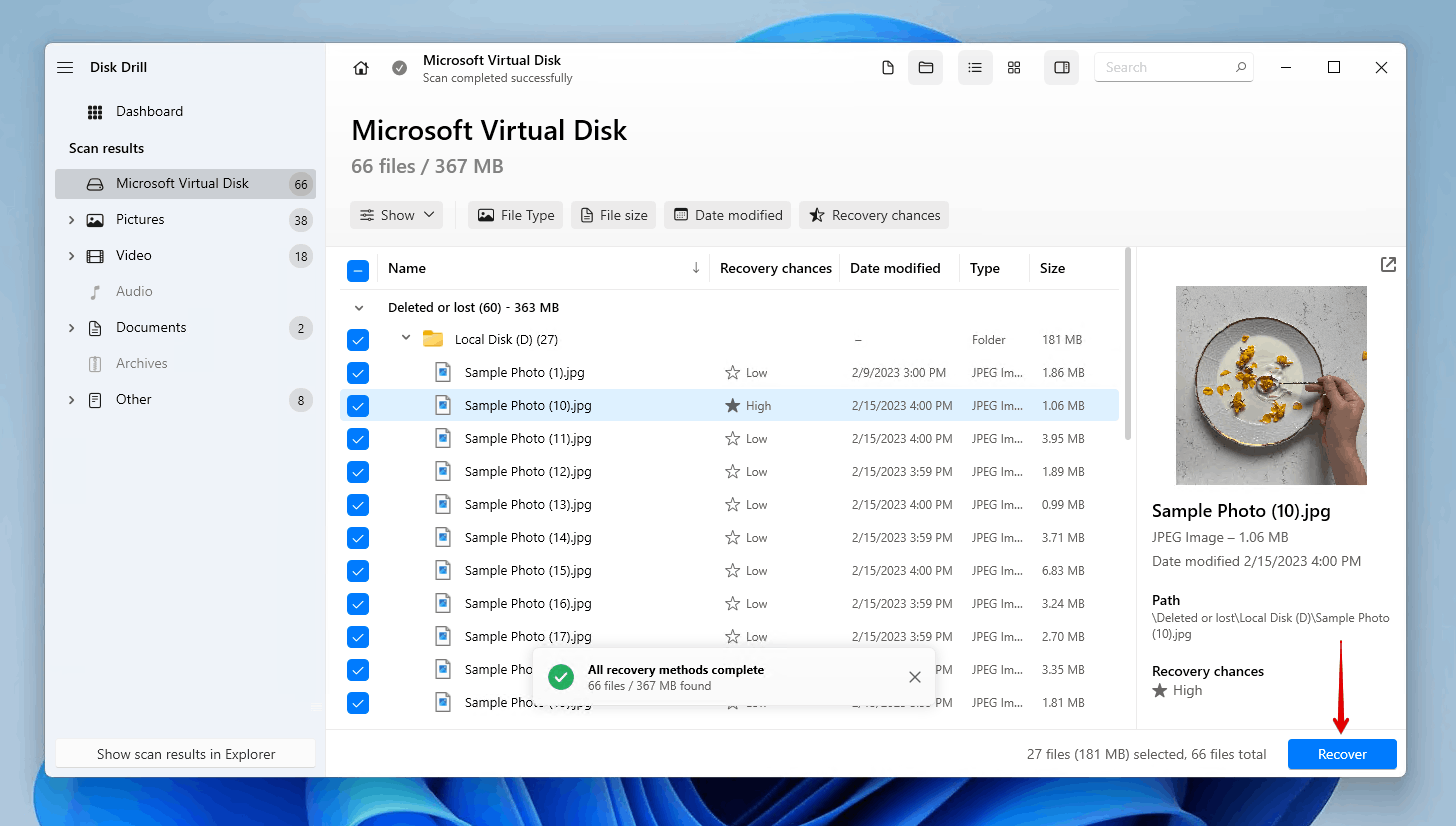The height and width of the screenshot is (826, 1456).
Task: Click the Archives category icon
Action: pos(95,364)
